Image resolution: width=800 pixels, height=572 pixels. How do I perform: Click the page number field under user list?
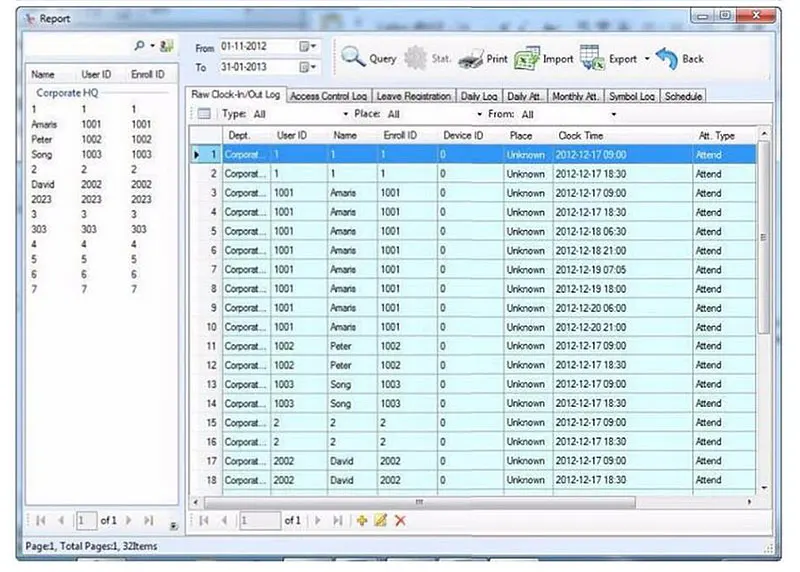coord(86,520)
